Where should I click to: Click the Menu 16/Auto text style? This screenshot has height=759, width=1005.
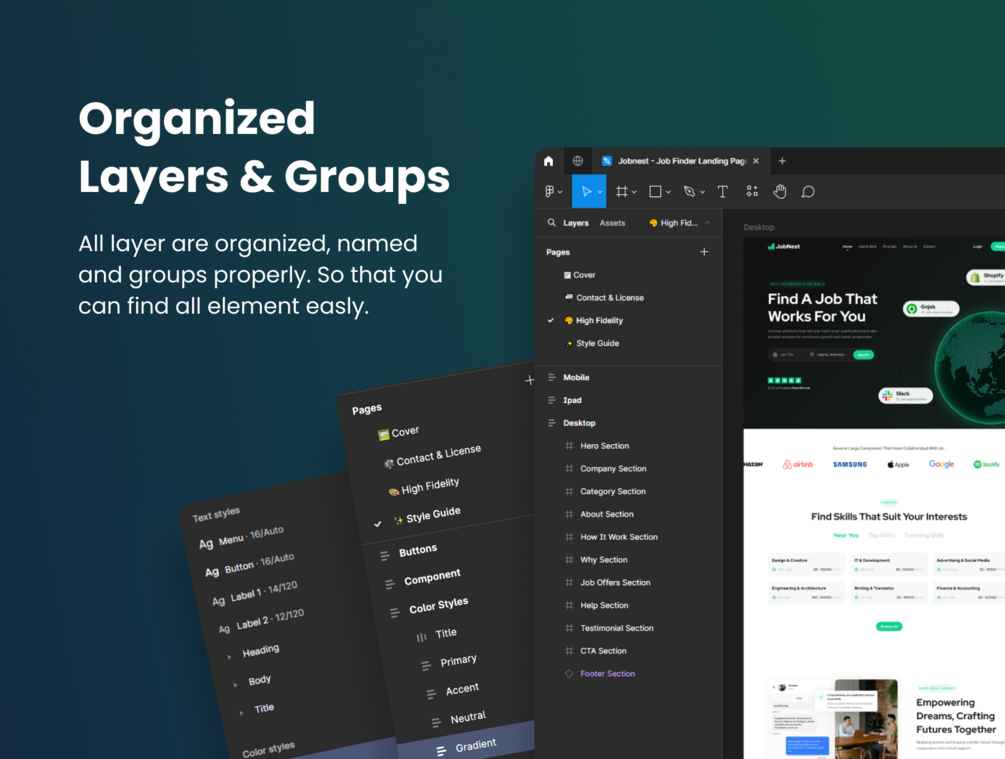point(242,538)
